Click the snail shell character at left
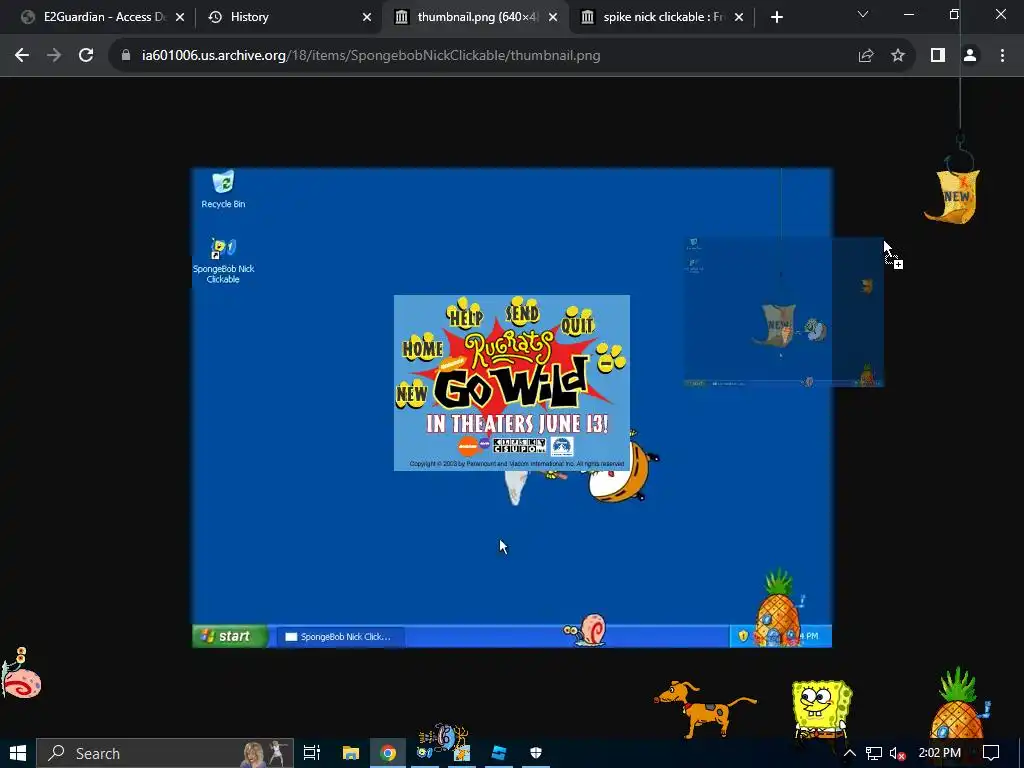1024x768 pixels. coord(21,674)
